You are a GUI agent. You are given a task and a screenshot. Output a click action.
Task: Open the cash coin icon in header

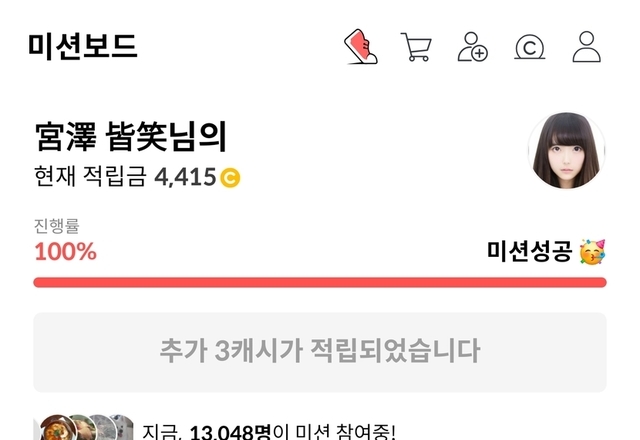pyautogui.click(x=529, y=47)
